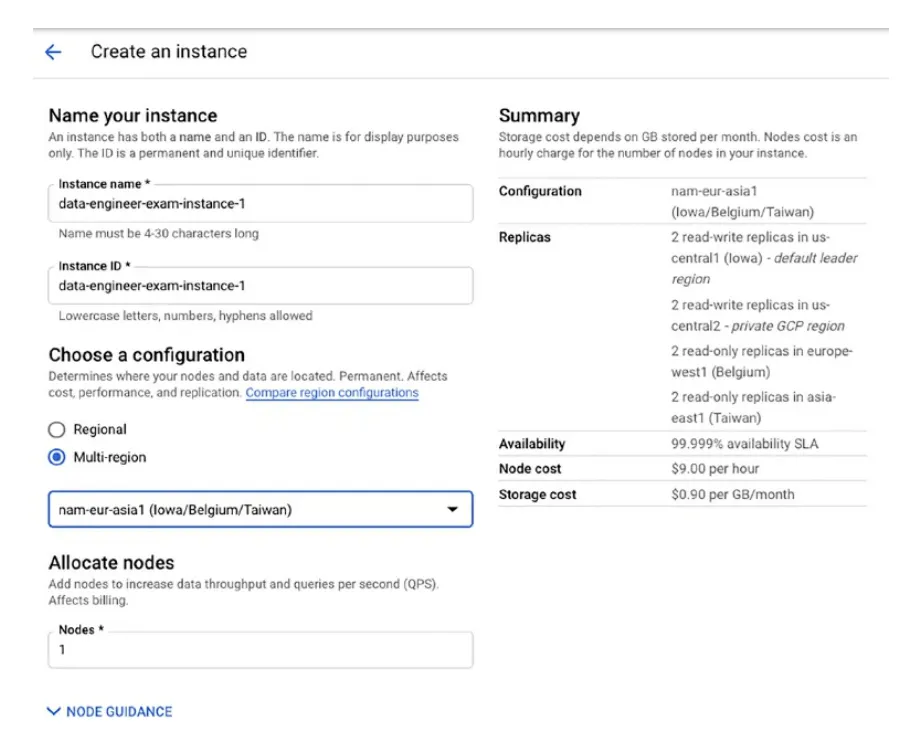Screen dimensions: 912x738
Task: Select the Multi-region radio button
Action: (x=57, y=458)
